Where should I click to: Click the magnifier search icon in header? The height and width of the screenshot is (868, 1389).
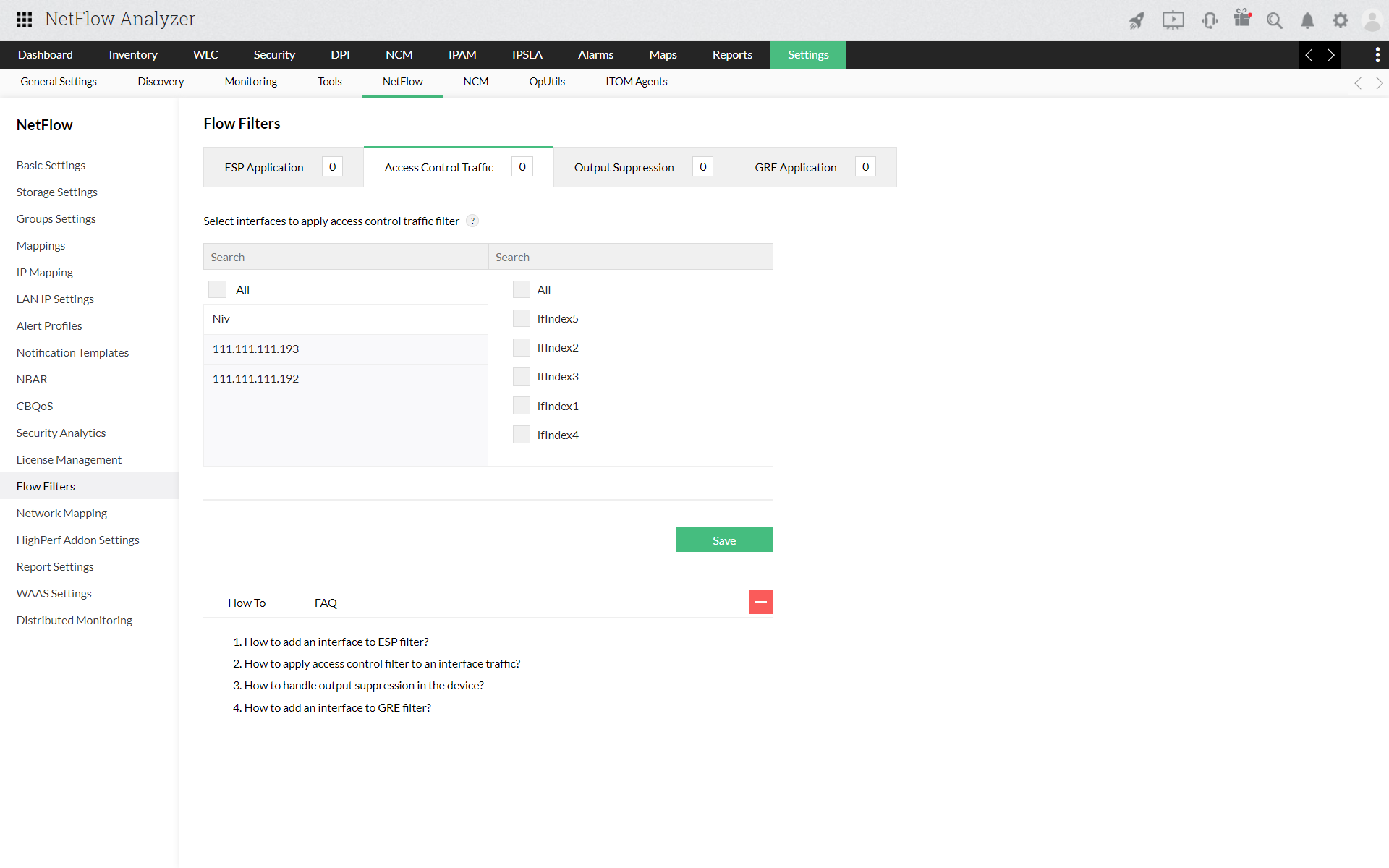(1274, 20)
